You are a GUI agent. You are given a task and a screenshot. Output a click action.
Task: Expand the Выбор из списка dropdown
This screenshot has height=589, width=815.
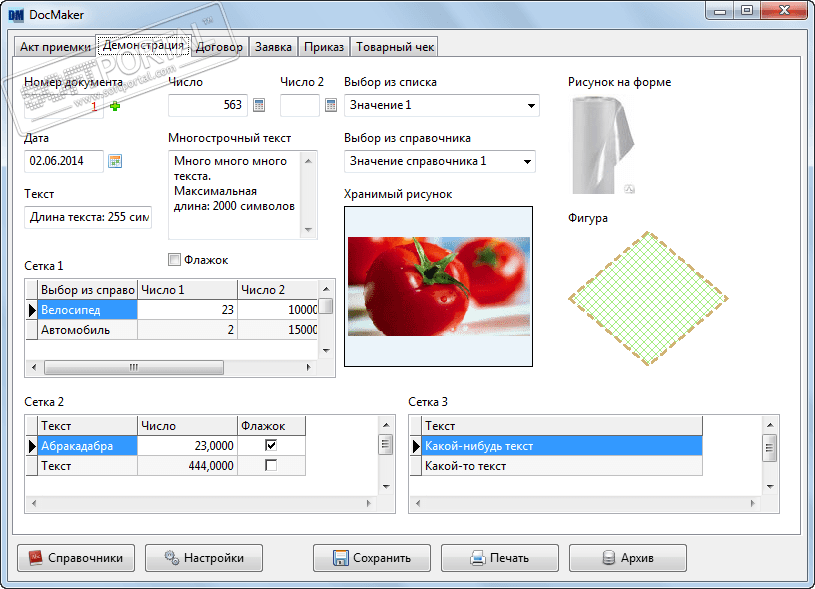[x=531, y=106]
